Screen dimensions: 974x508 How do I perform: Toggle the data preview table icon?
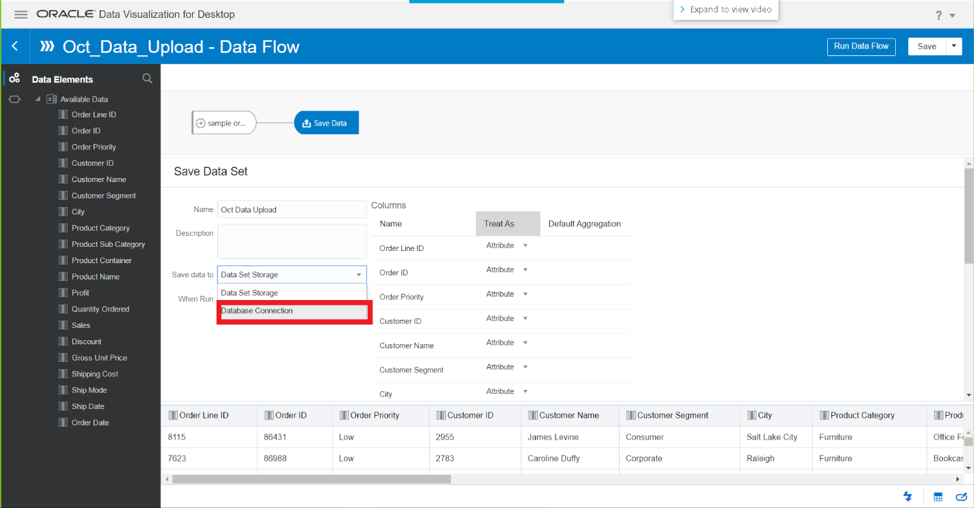[938, 496]
